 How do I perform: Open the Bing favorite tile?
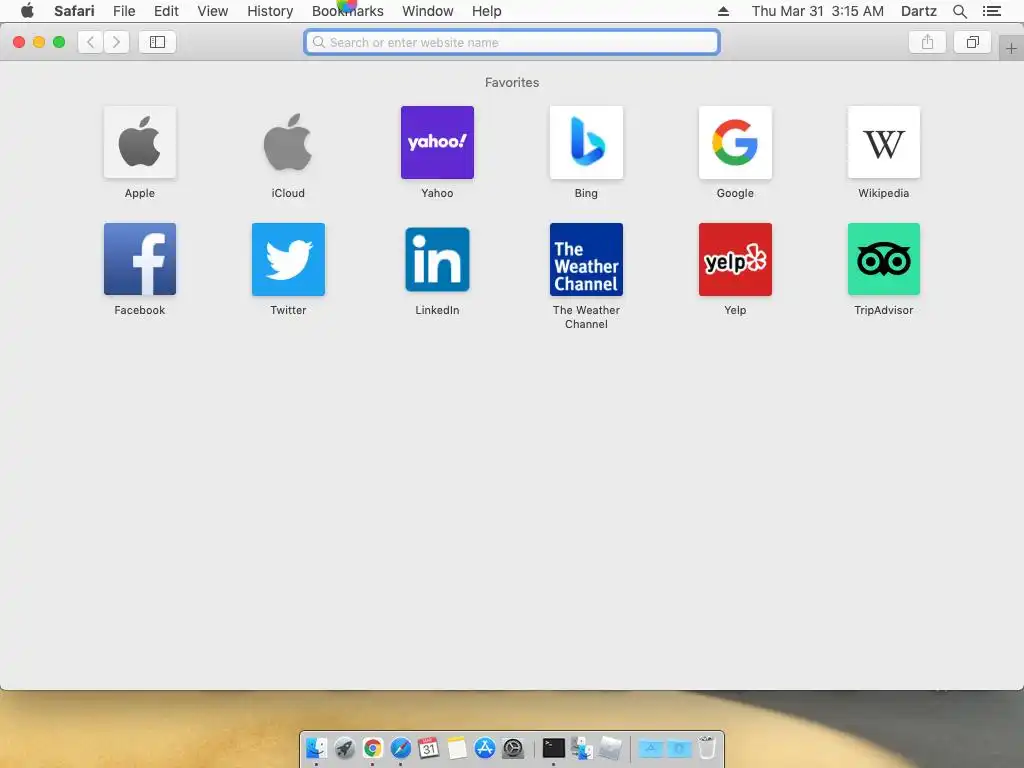tap(586, 142)
